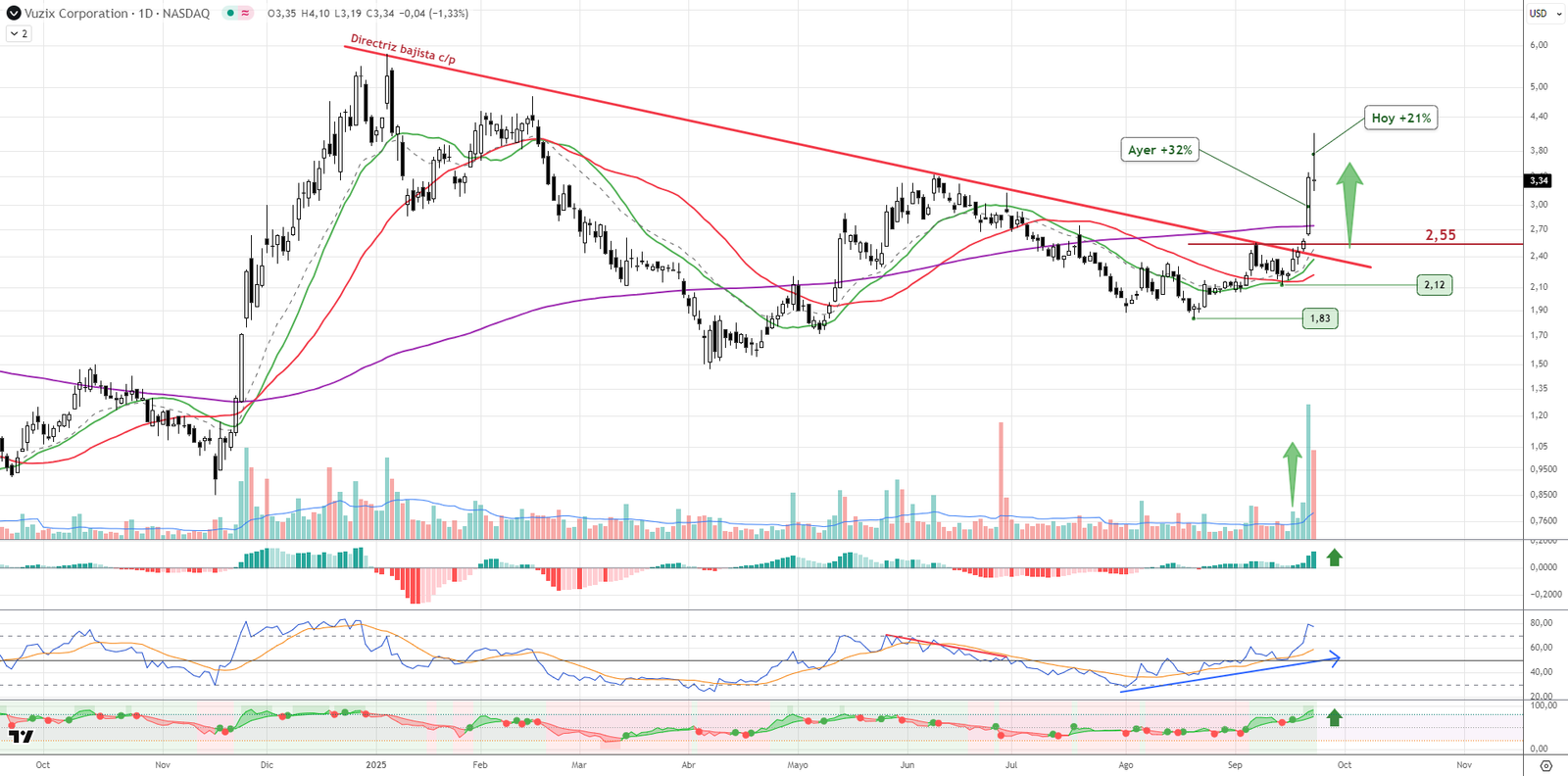Select the 'Hoy +21%' callout label
This screenshot has width=1568, height=776.
(x=1400, y=119)
